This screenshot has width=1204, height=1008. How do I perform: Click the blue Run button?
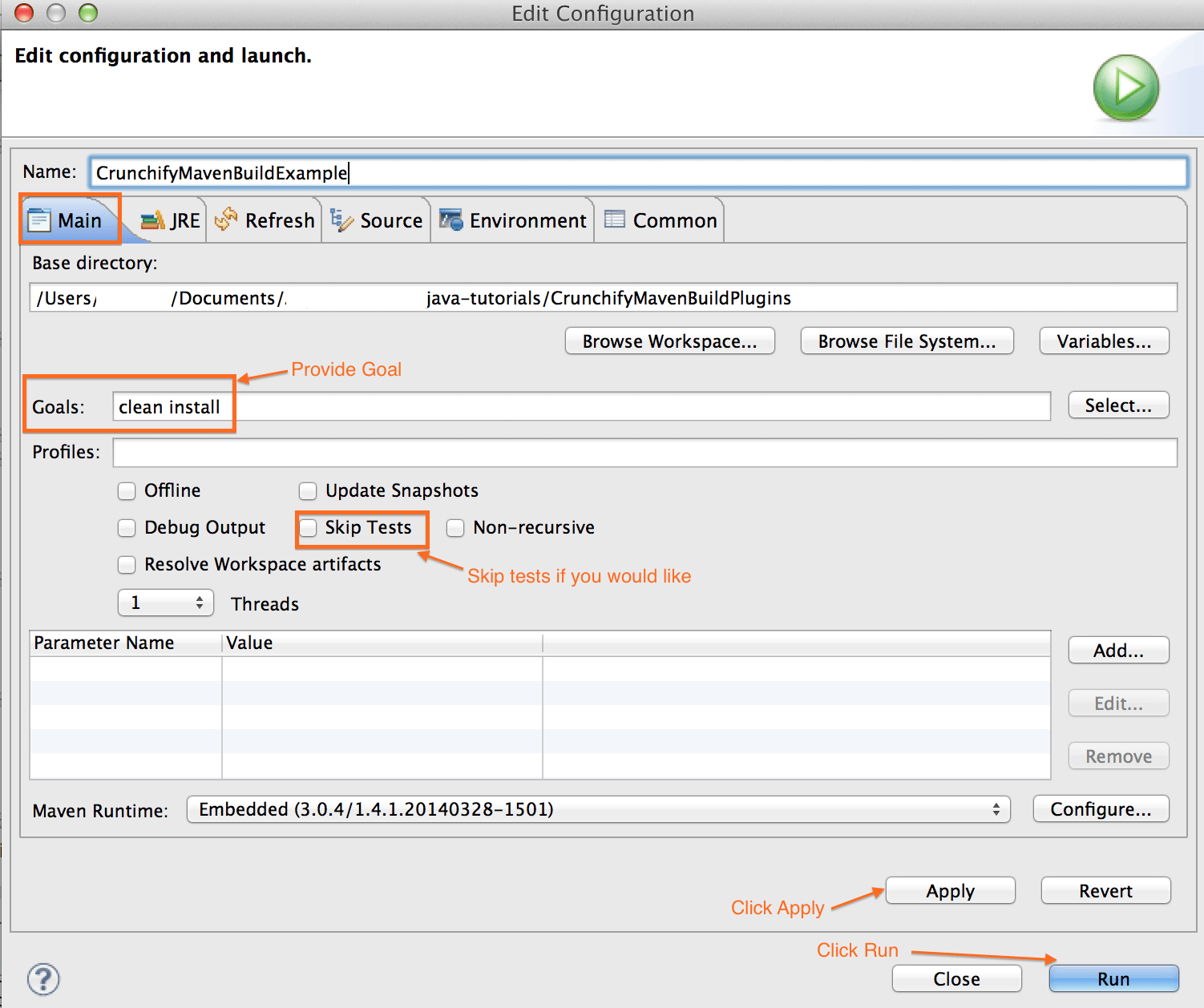pos(1113,978)
